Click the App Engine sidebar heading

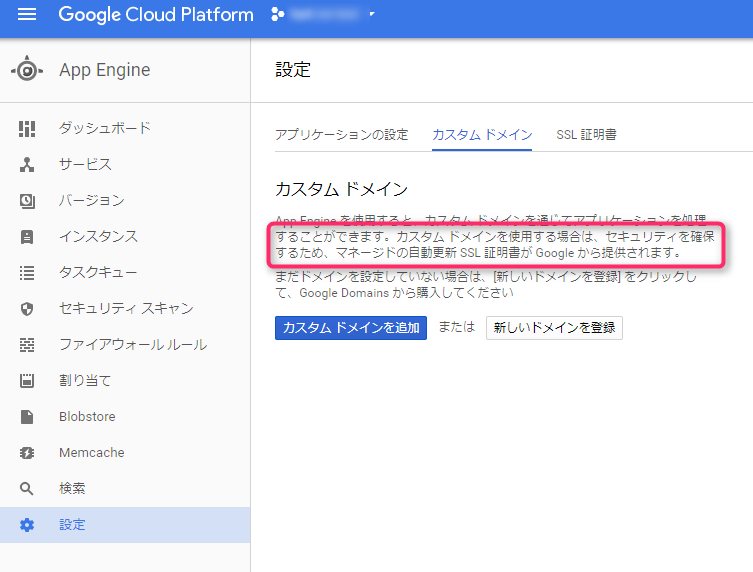click(x=105, y=70)
